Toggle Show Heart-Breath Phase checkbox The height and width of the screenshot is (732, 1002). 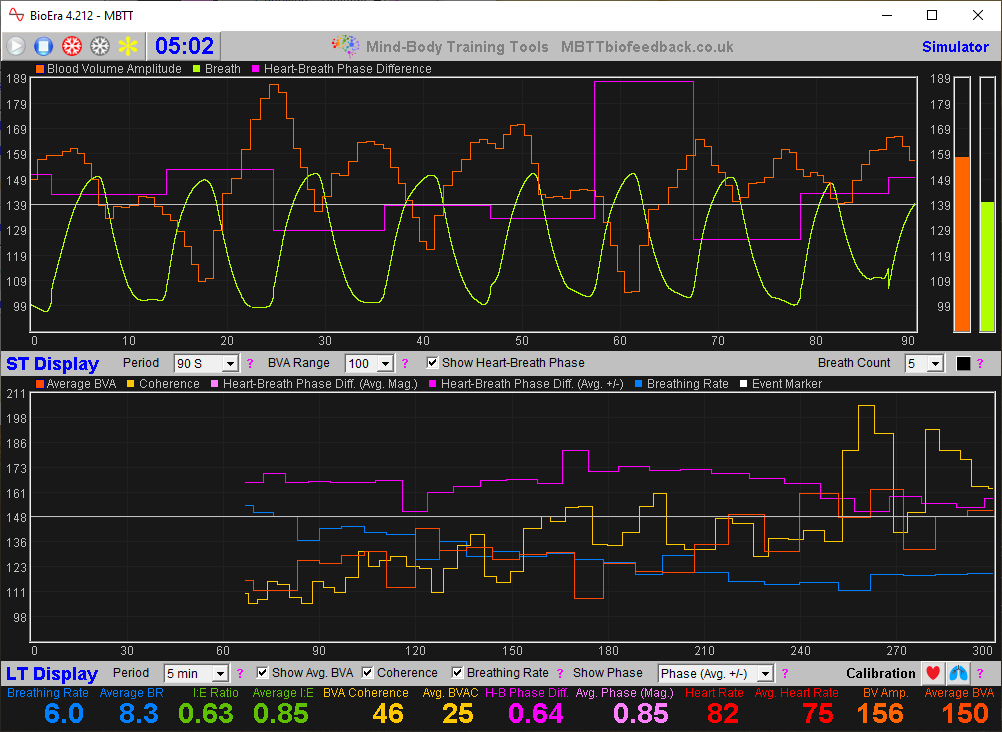(432, 362)
